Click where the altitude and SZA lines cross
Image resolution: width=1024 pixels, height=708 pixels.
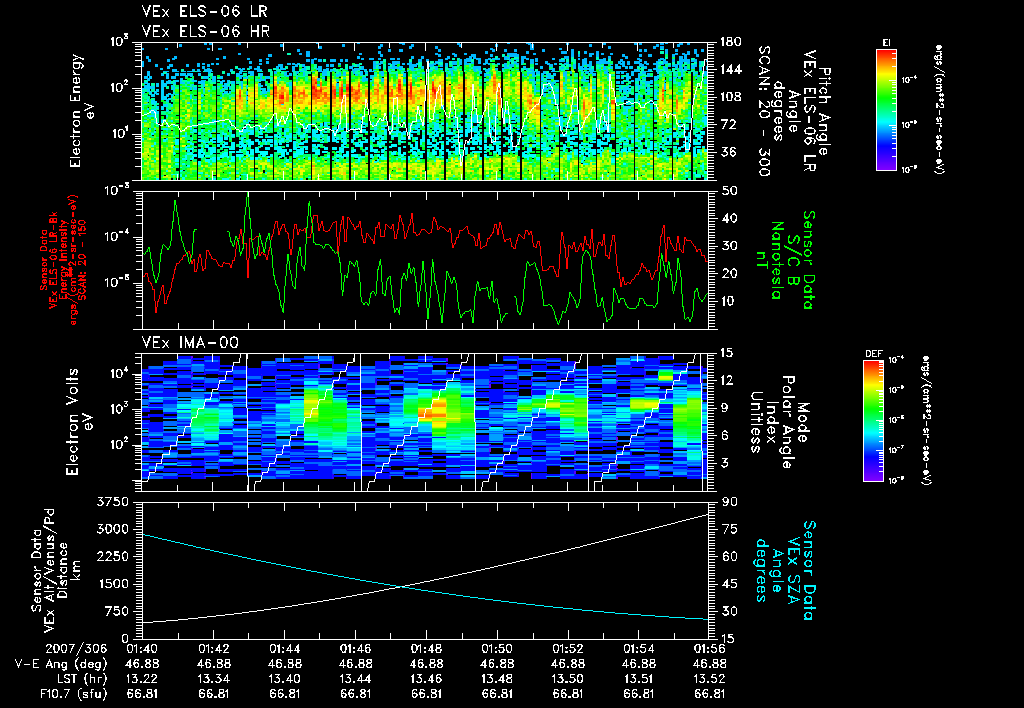[400, 587]
